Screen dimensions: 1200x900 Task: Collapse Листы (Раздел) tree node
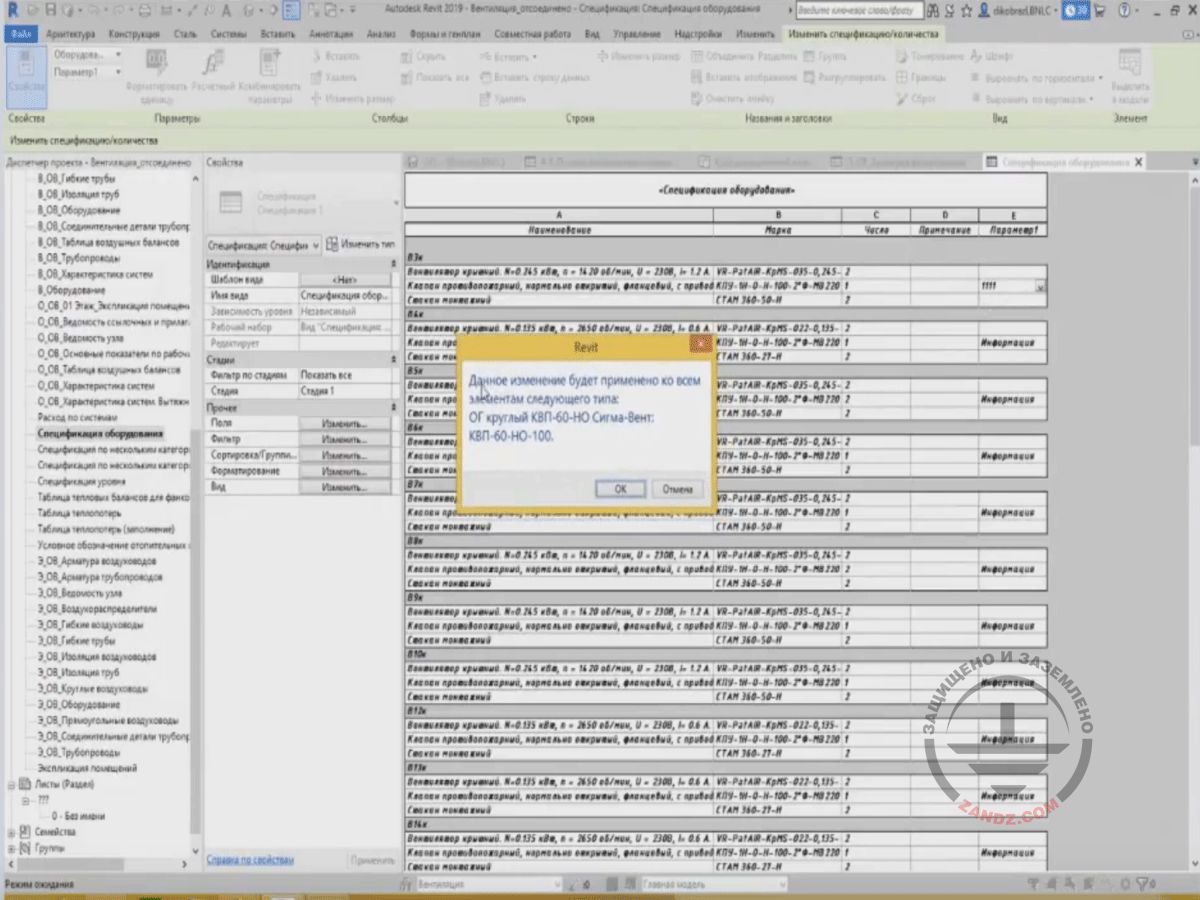coord(11,784)
